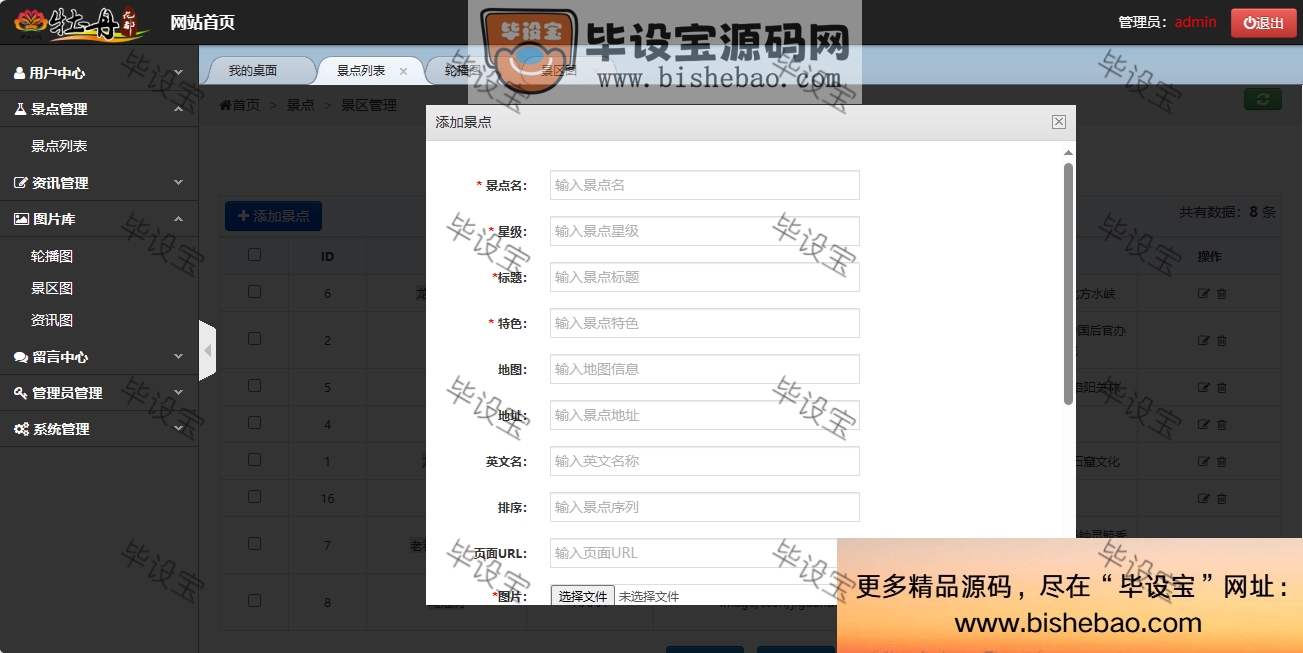Check the checkbox for row ID 7
The width and height of the screenshot is (1303, 653).
click(254, 544)
